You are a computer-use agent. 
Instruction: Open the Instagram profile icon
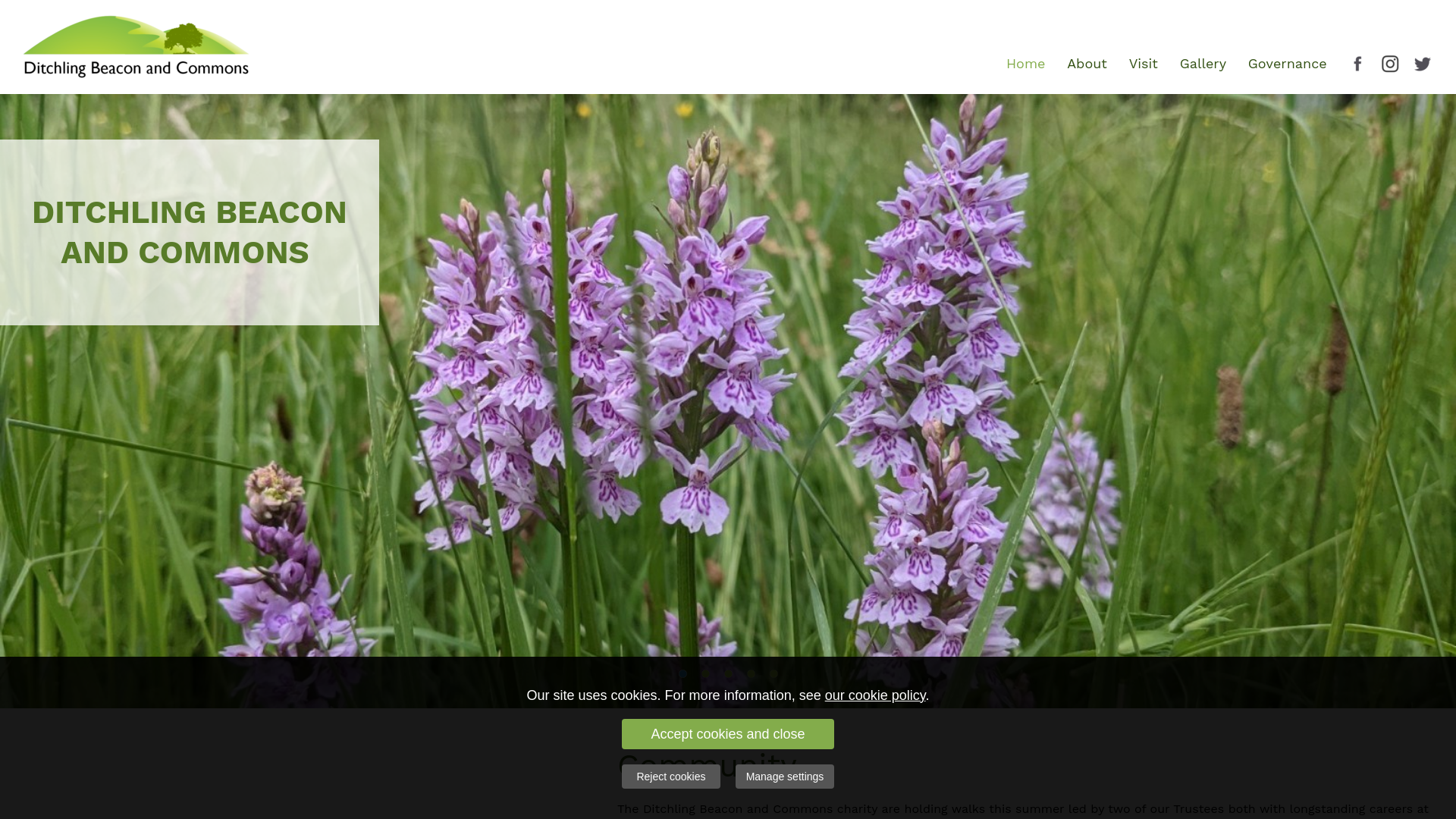(1390, 64)
